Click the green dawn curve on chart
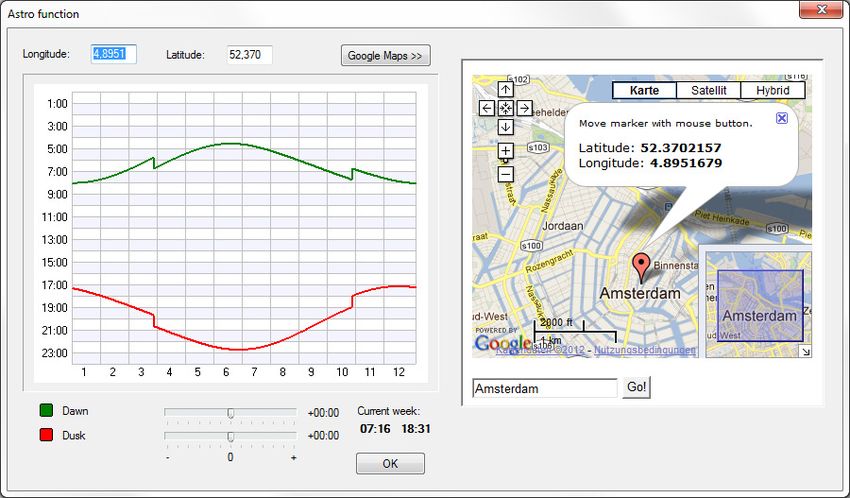850x498 pixels. [232, 144]
